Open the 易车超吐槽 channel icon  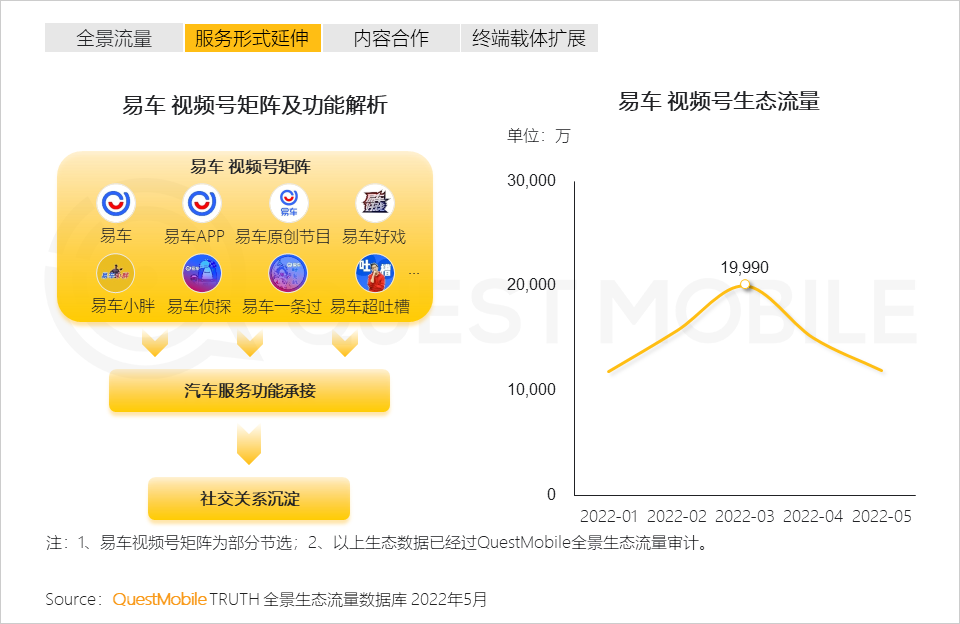click(375, 273)
